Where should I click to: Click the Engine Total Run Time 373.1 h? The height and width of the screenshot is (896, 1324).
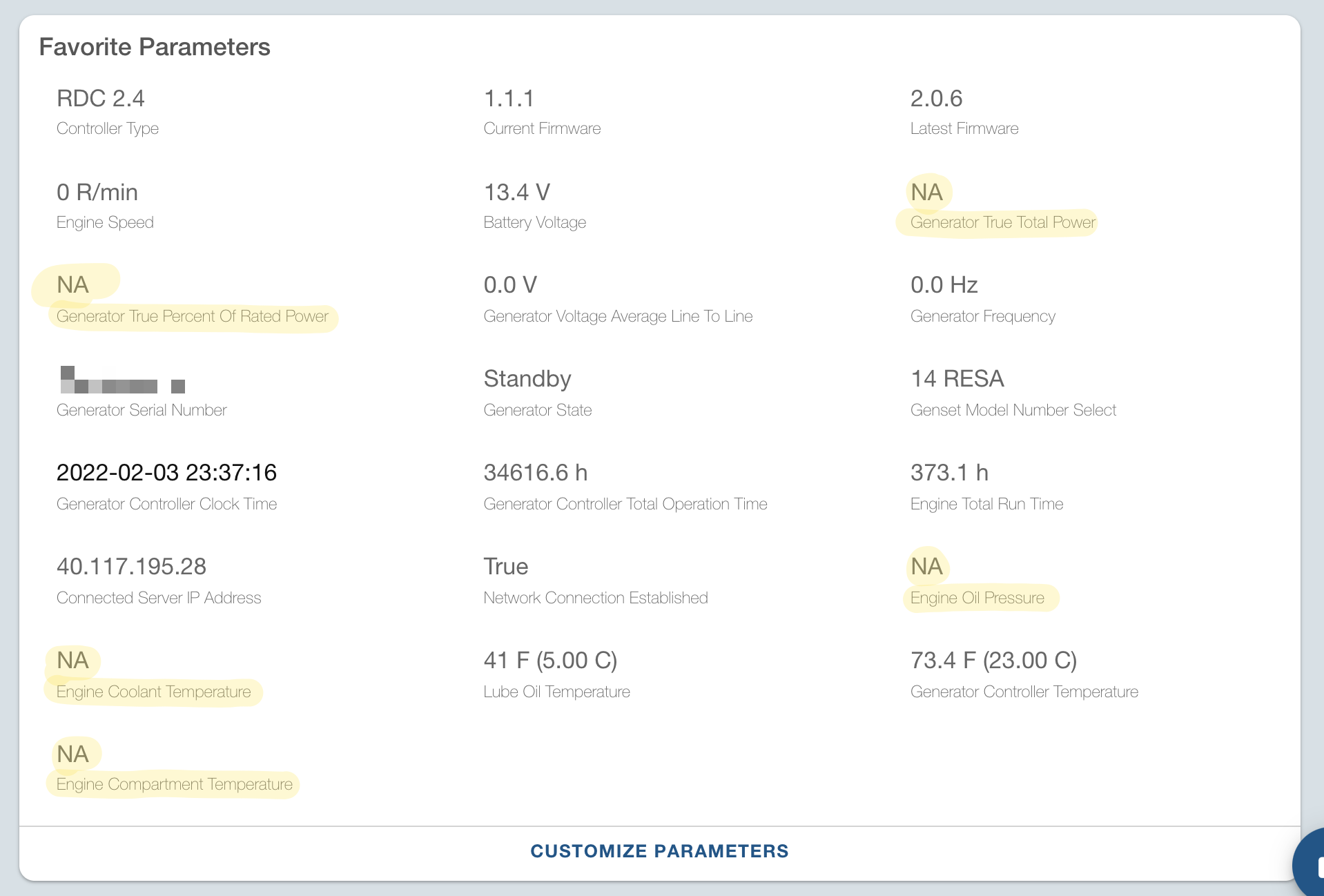click(949, 472)
